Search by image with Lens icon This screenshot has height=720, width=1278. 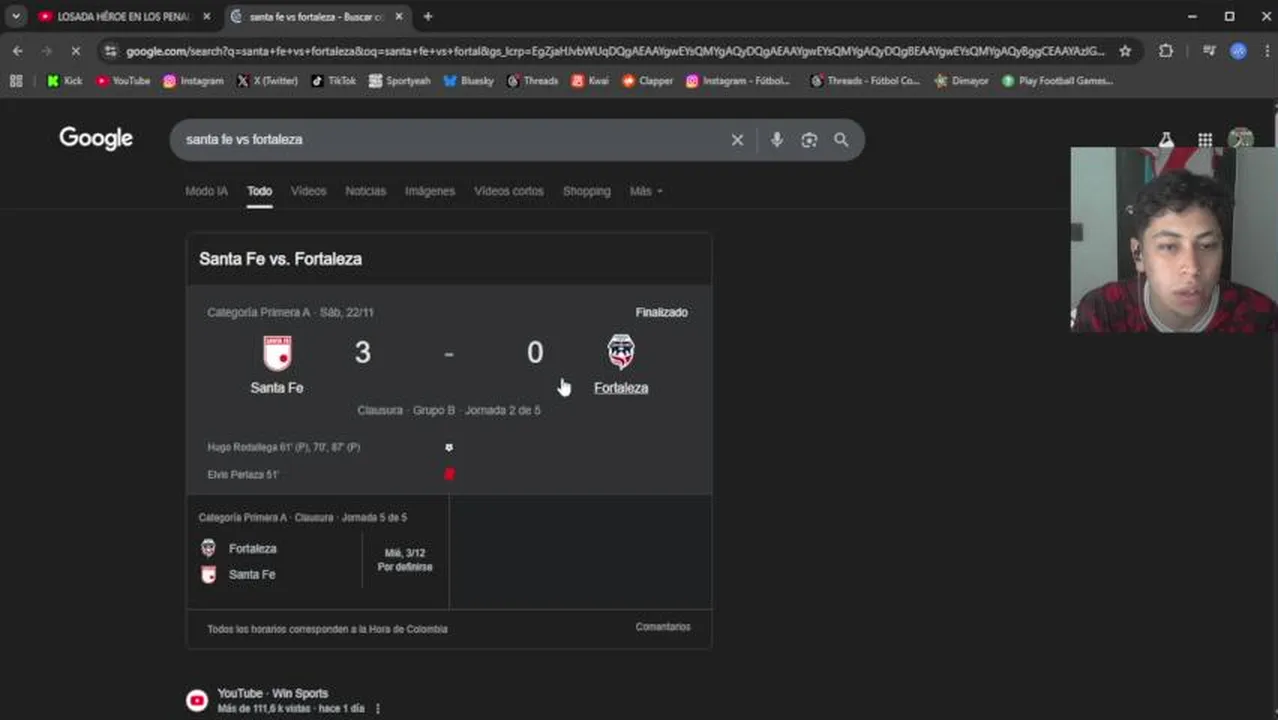[809, 140]
